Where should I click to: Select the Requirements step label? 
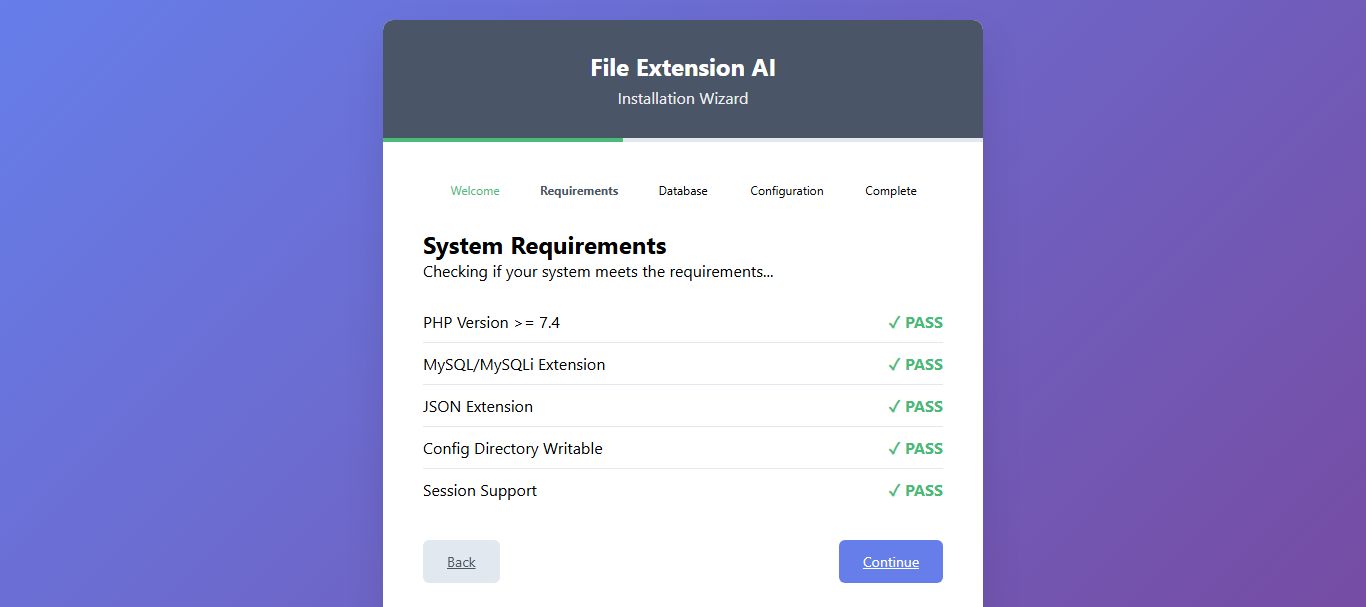point(579,191)
